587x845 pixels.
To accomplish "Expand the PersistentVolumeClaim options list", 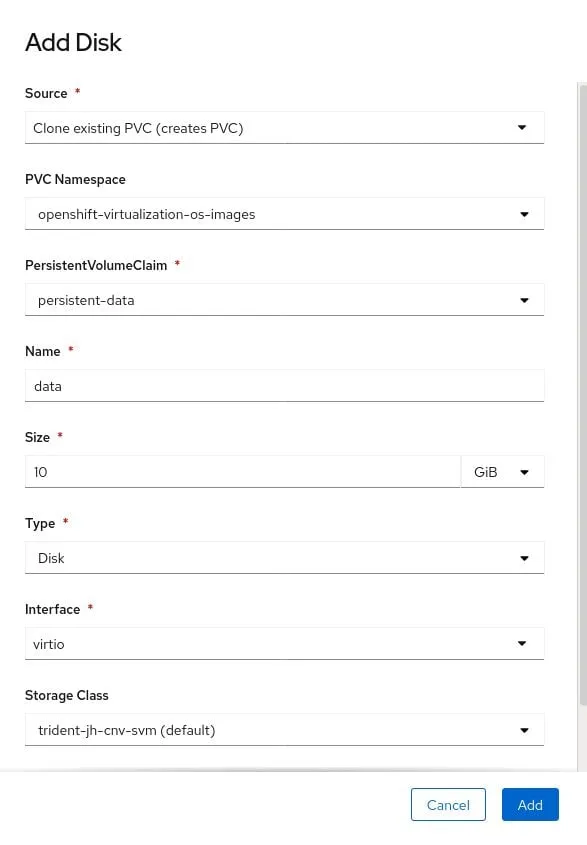I will click(x=285, y=299).
